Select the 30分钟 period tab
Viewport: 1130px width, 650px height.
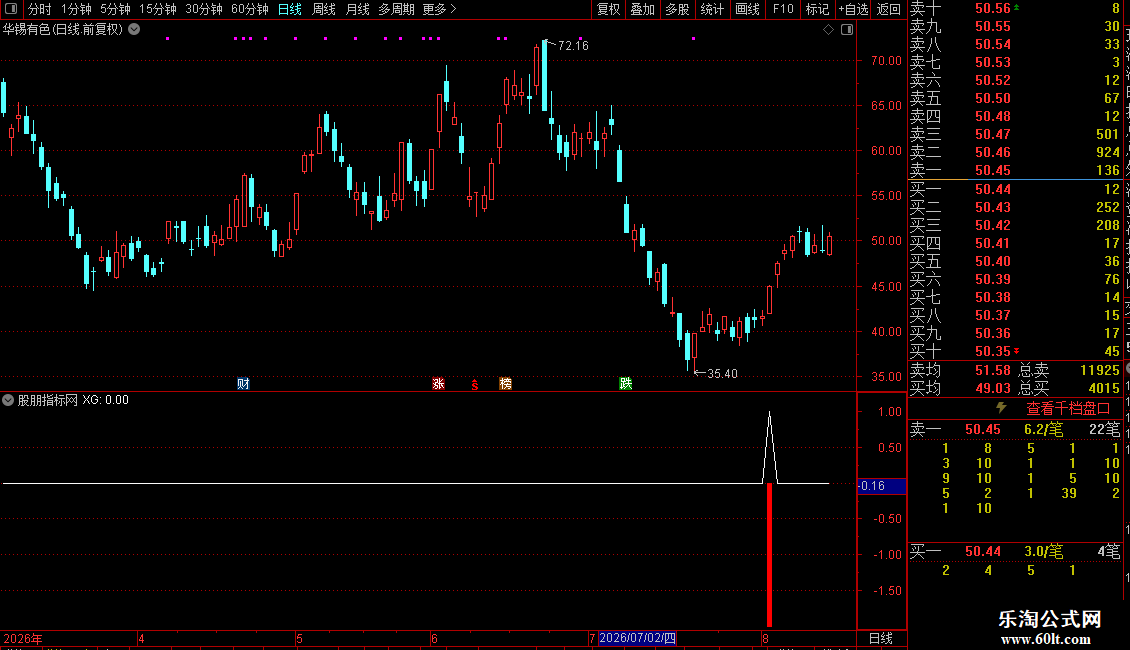click(203, 9)
